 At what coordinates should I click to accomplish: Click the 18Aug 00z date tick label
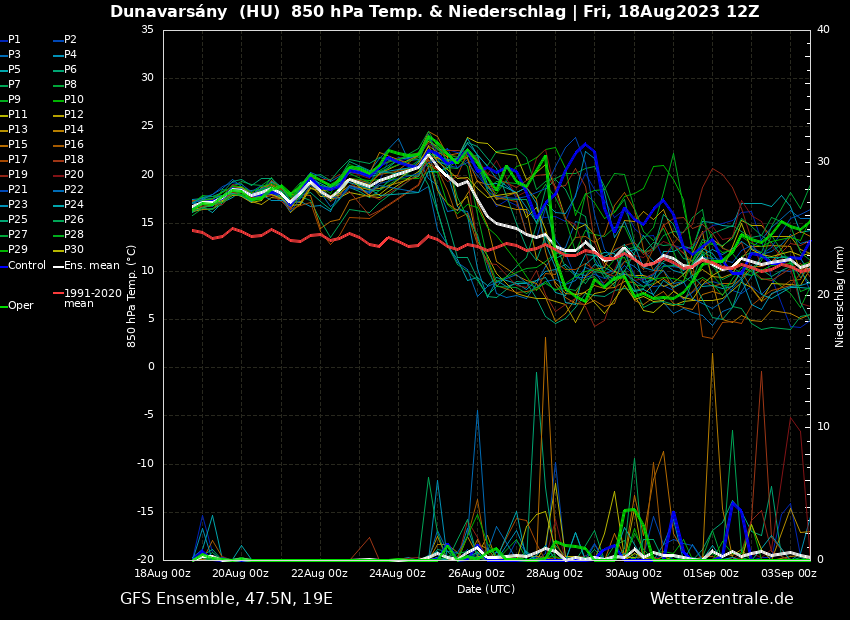163,574
